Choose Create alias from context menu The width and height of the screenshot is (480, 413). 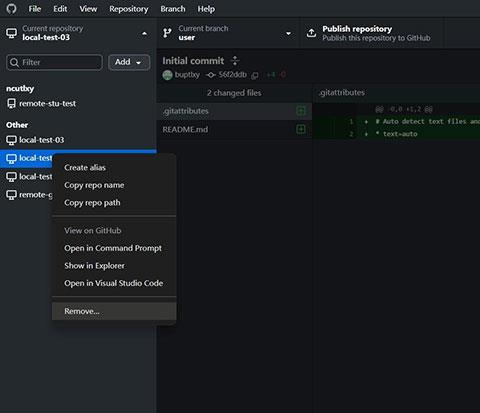(x=114, y=167)
